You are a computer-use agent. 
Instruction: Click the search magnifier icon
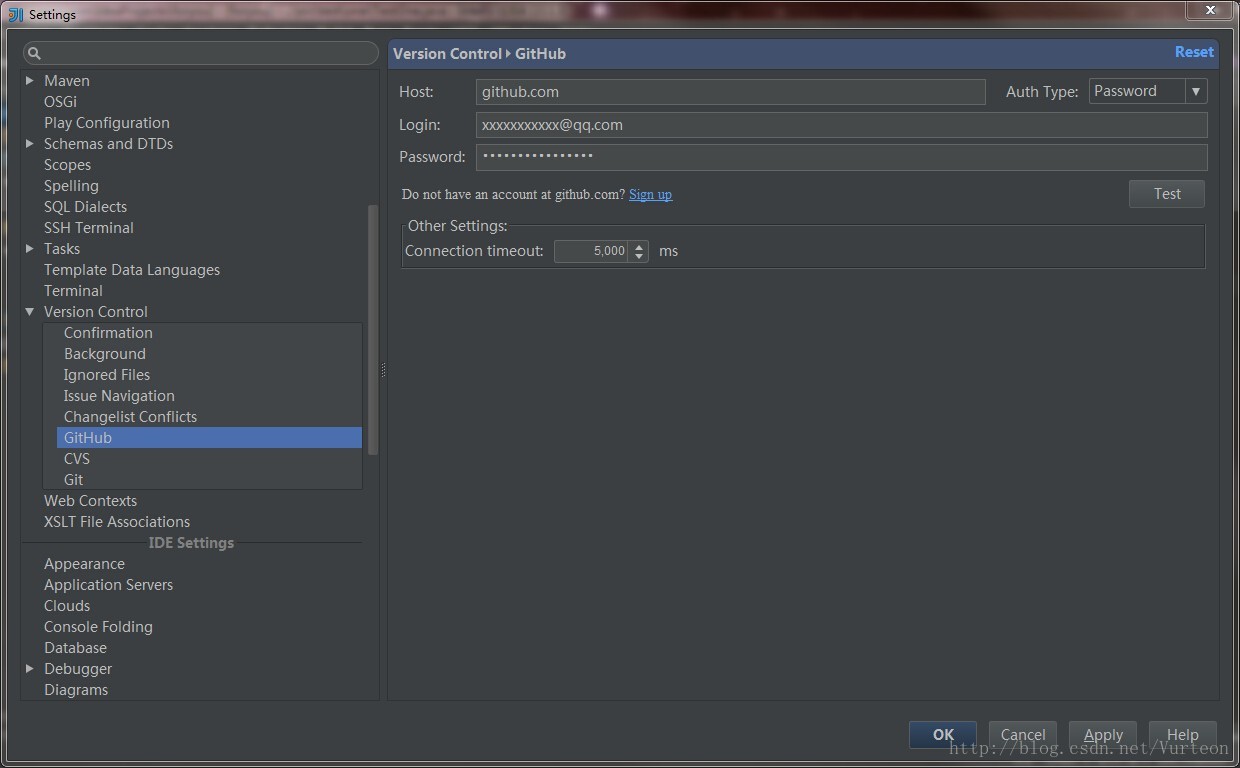34,53
